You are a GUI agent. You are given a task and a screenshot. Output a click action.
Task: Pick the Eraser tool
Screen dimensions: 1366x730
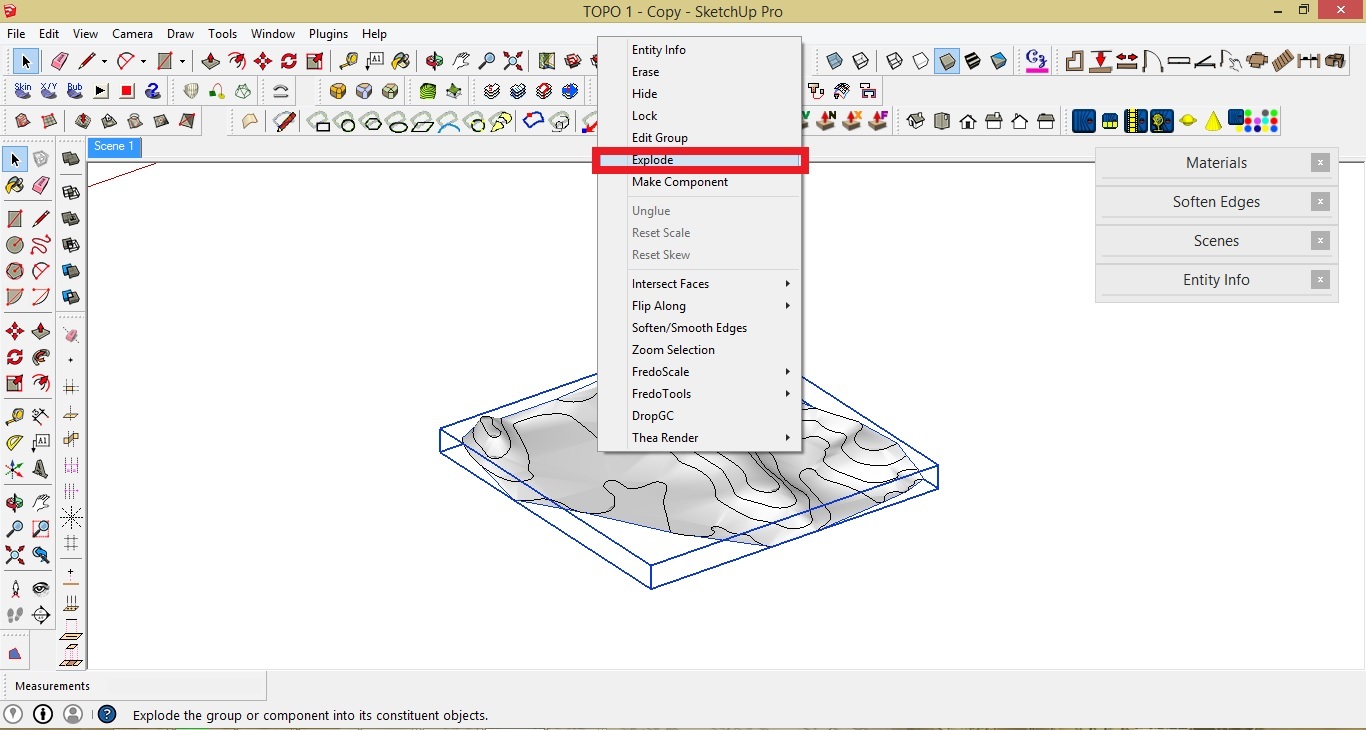pos(59,61)
